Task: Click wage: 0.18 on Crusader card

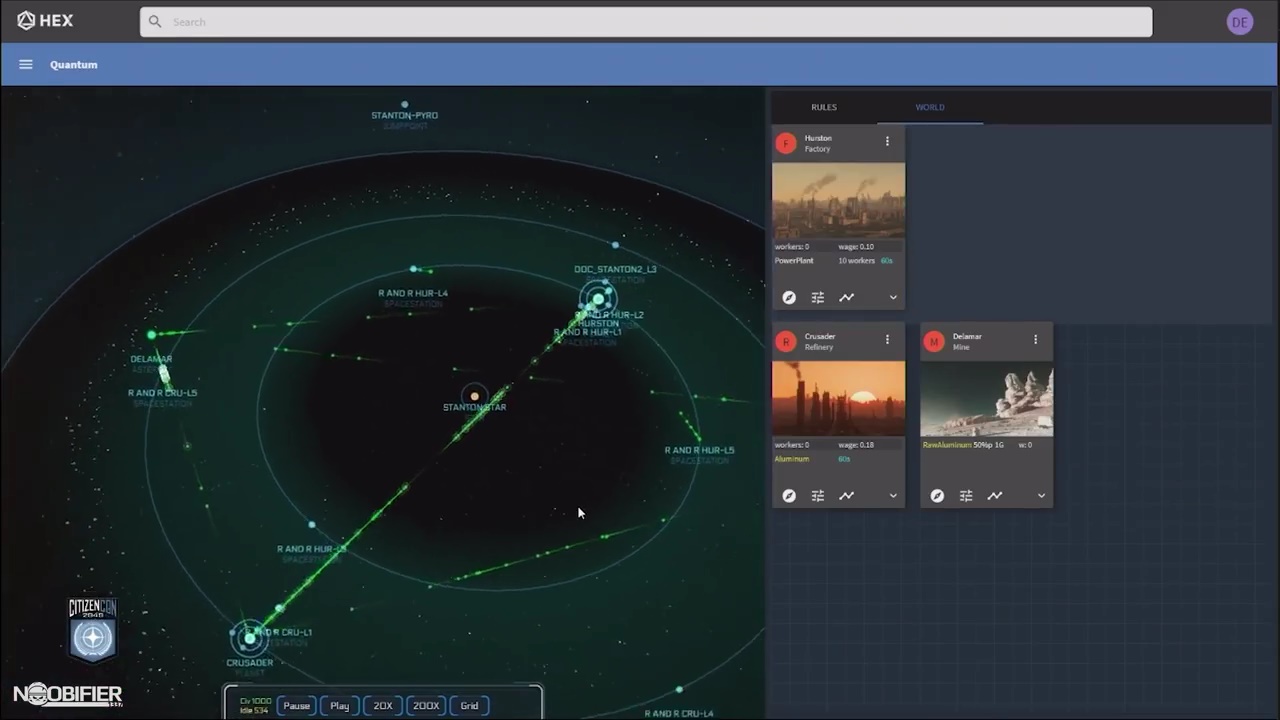Action: point(856,444)
